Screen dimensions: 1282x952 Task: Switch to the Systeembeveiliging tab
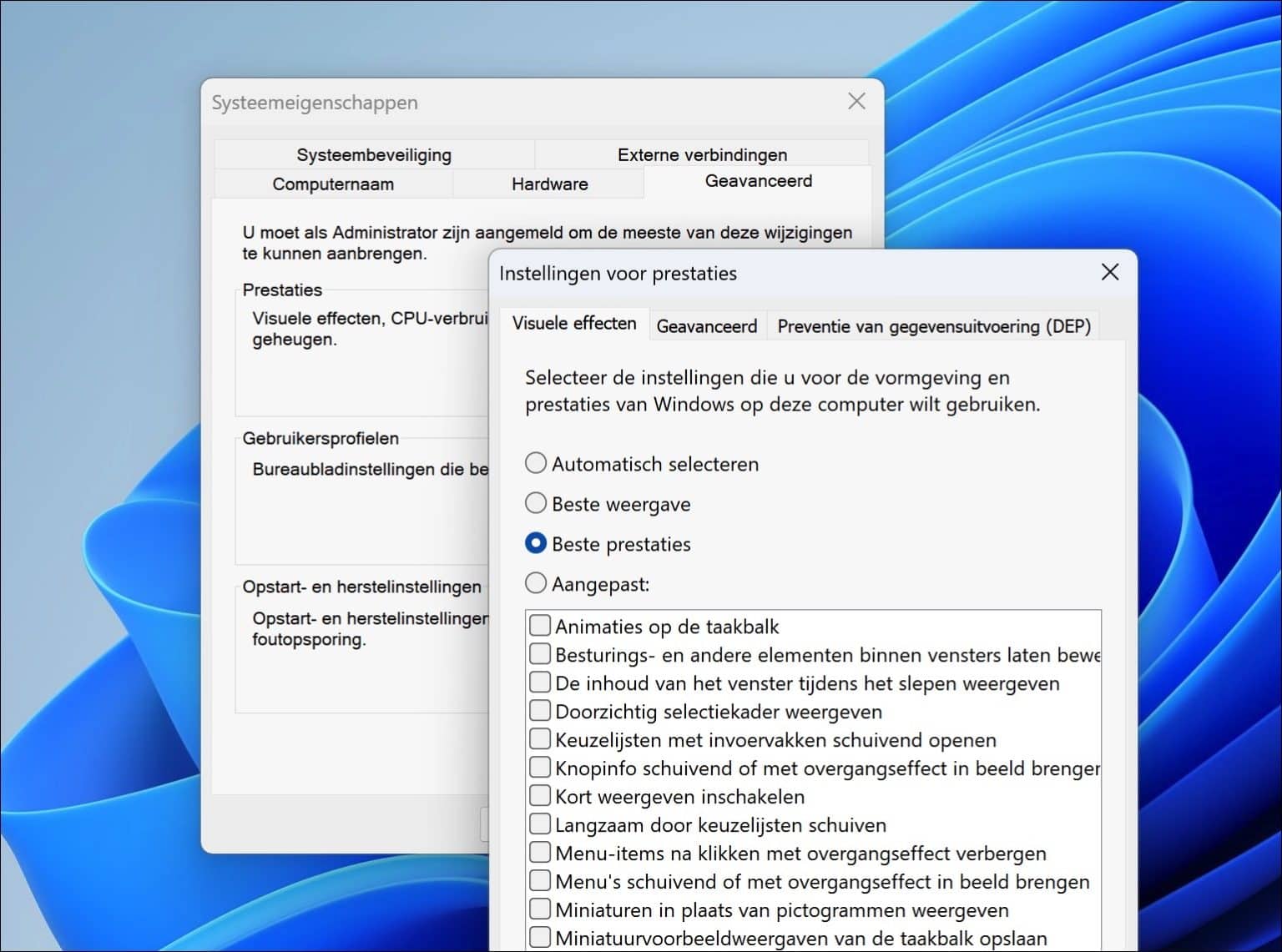point(374,154)
